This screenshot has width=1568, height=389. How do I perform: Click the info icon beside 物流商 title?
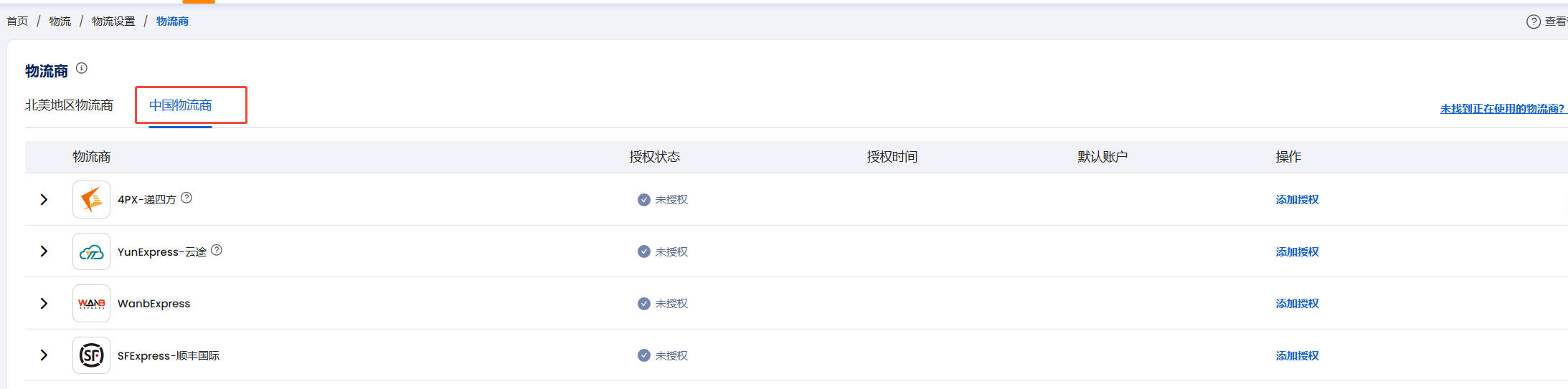coord(82,68)
